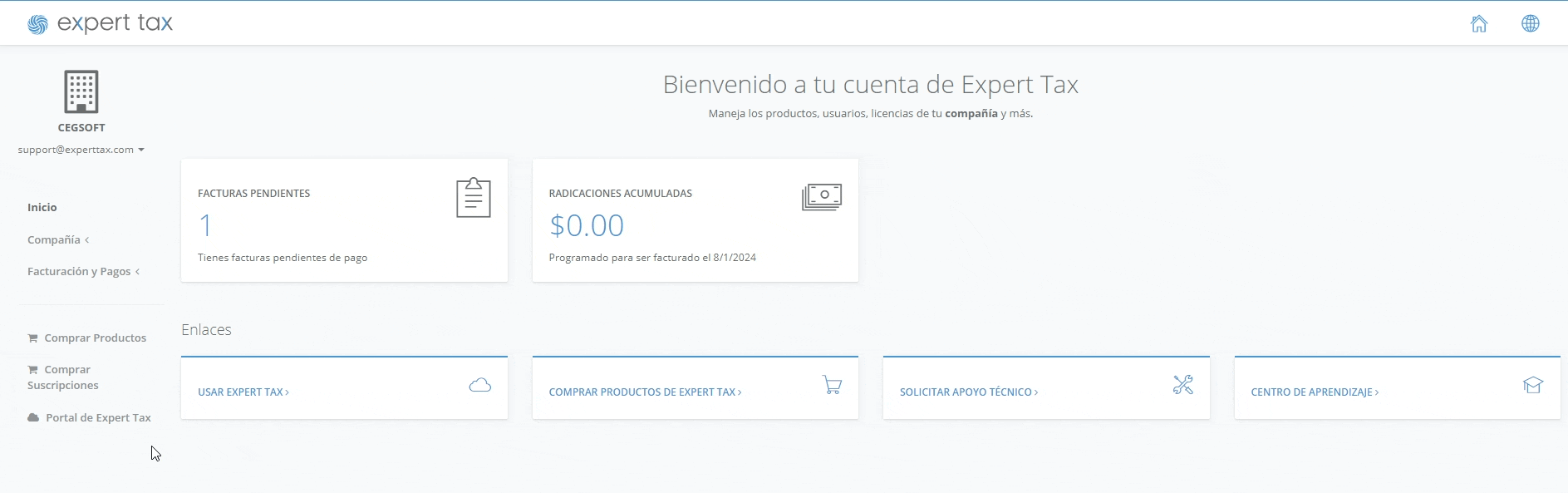Click the globe language icon
The image size is (1568, 493).
[1531, 23]
